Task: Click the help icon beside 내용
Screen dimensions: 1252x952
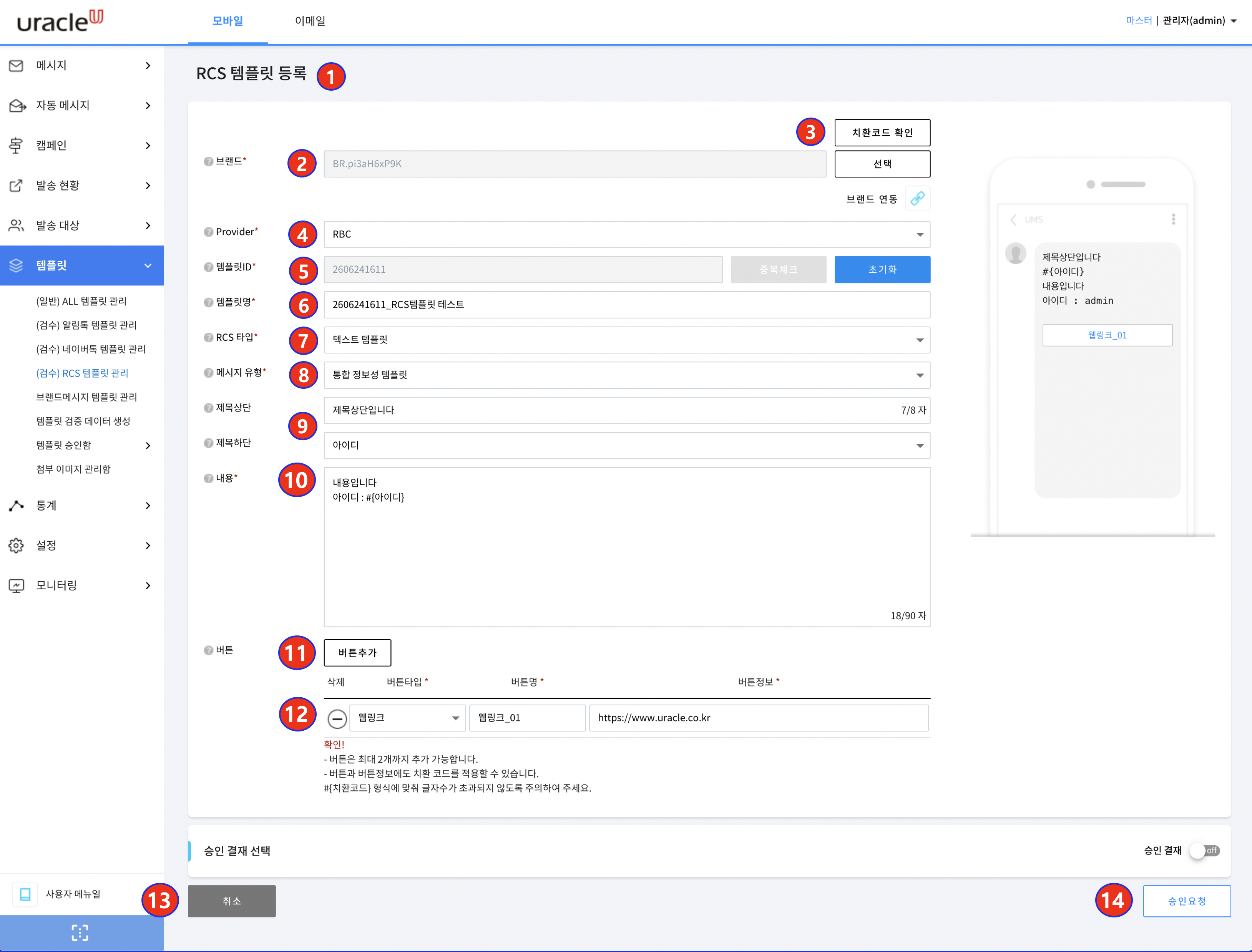Action: coord(208,478)
